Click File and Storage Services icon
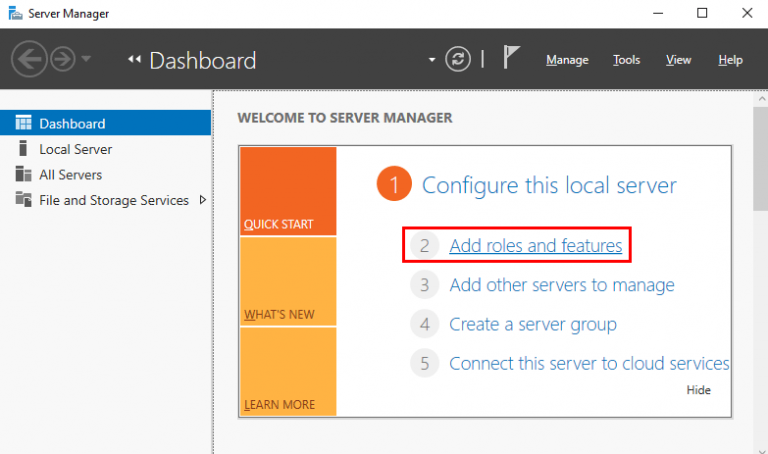 click(23, 199)
